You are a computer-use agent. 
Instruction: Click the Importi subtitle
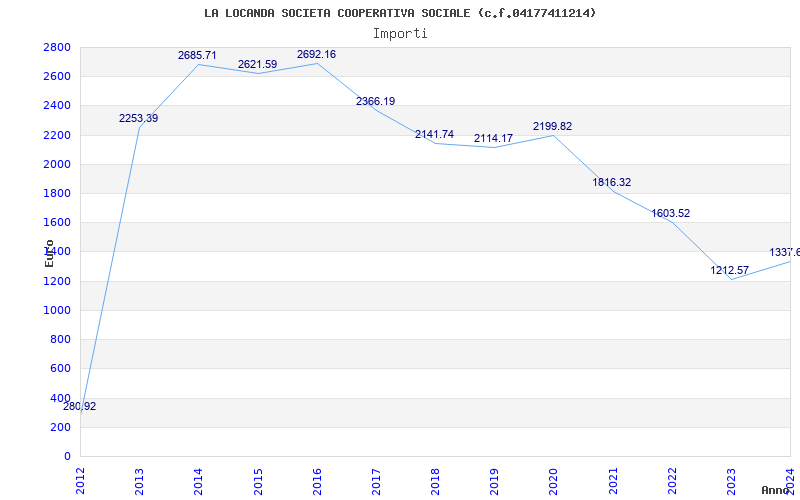[x=400, y=34]
